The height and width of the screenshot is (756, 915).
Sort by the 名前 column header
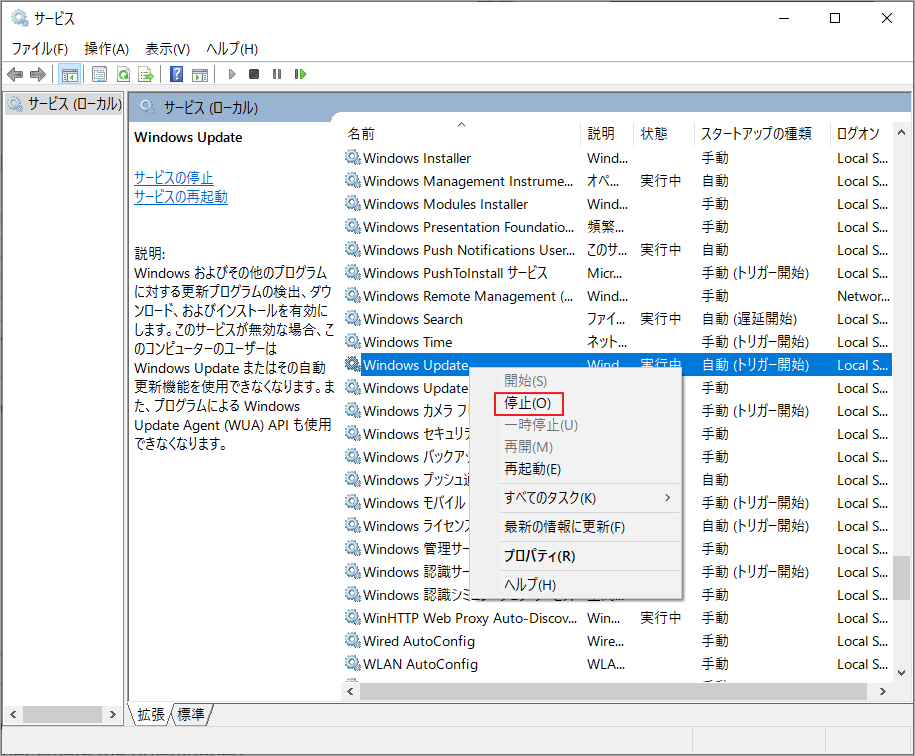point(461,134)
